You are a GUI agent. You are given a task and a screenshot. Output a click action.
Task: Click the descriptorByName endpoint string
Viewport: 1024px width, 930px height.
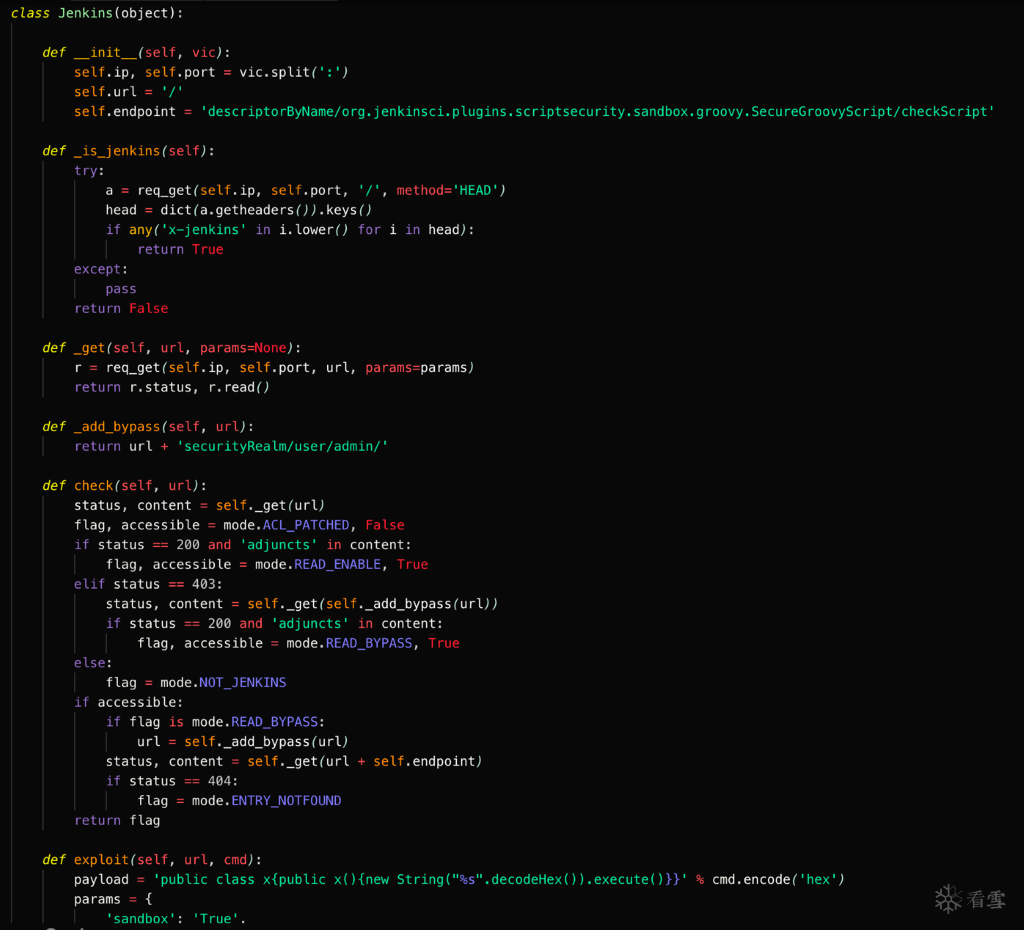[x=597, y=112]
